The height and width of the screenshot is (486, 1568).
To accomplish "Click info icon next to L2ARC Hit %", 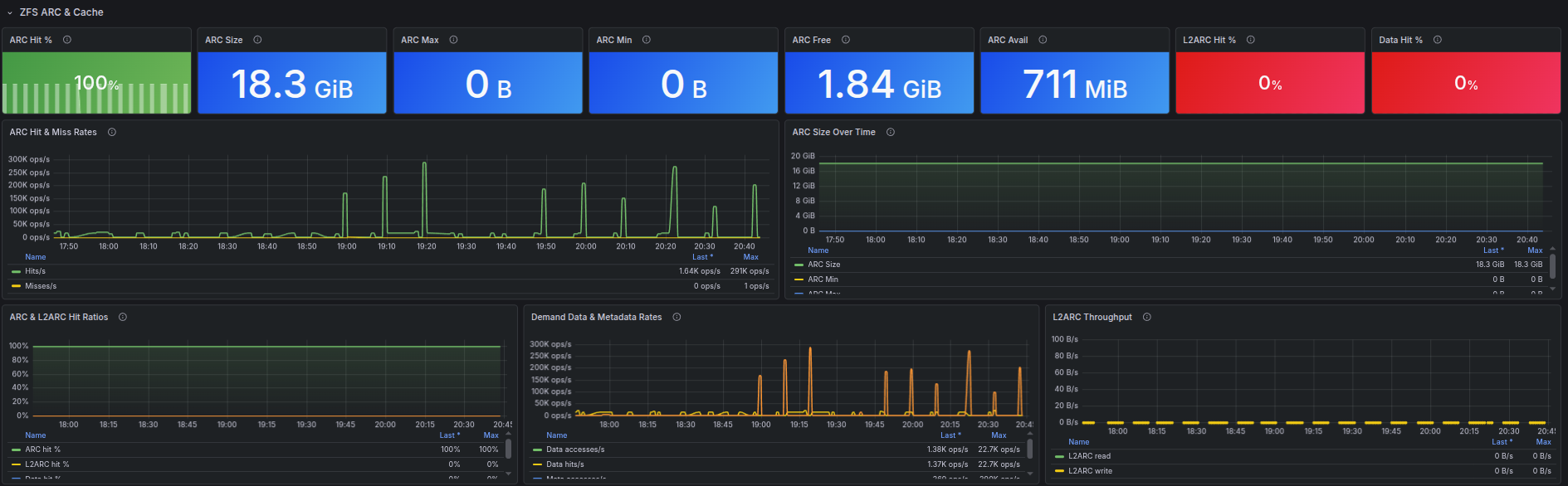I will (1251, 40).
